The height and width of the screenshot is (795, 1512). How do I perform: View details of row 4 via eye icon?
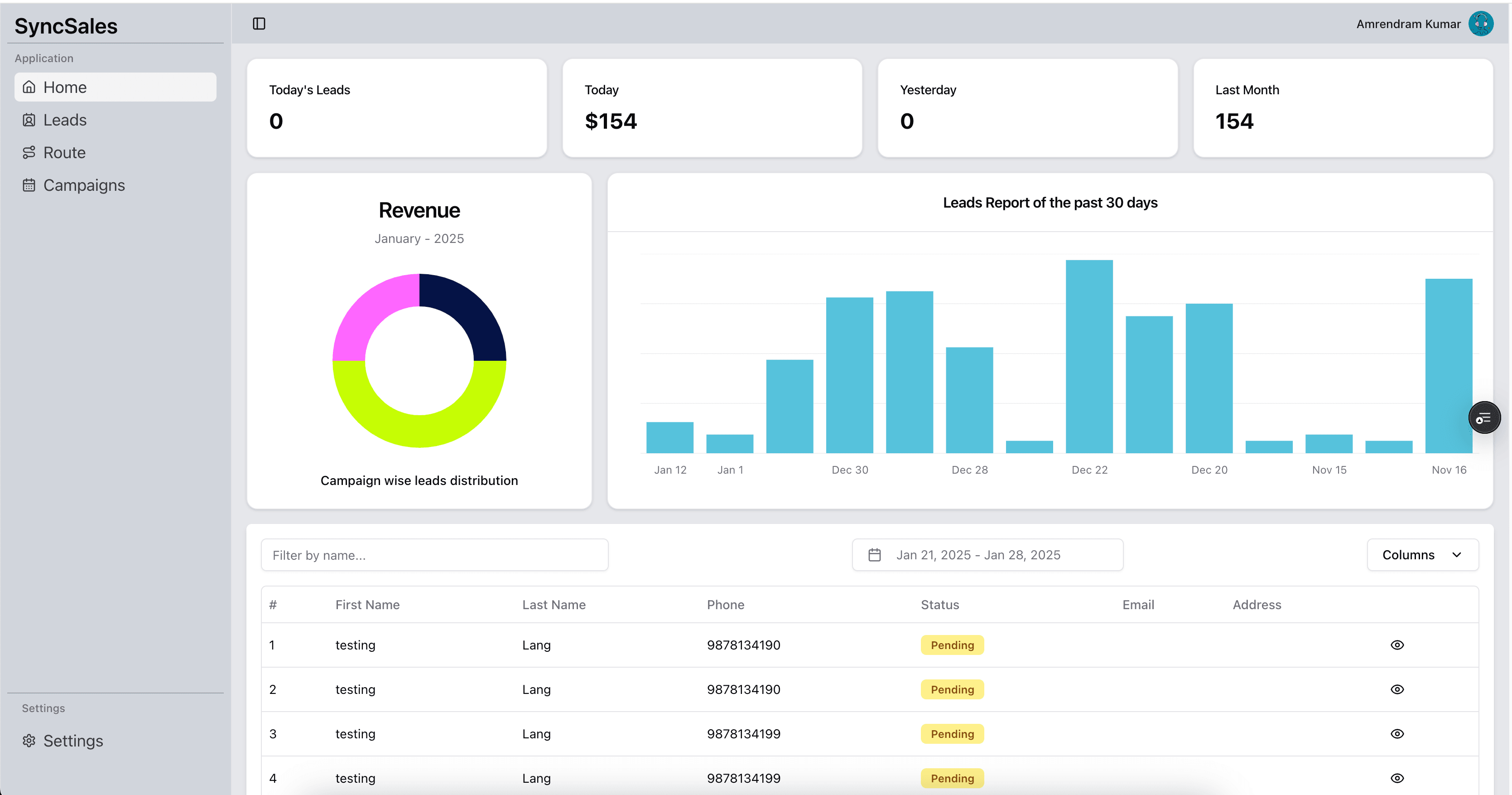pos(1397,778)
